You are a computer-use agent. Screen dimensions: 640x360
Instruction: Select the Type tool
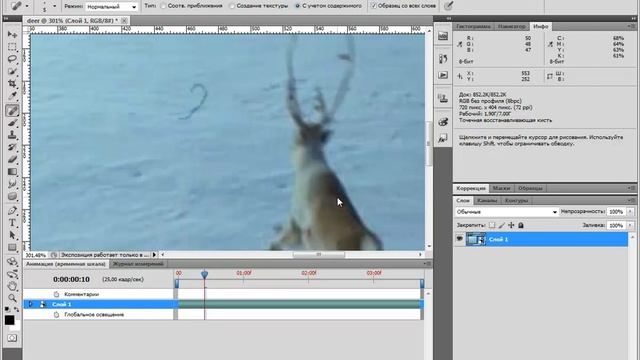coord(12,223)
